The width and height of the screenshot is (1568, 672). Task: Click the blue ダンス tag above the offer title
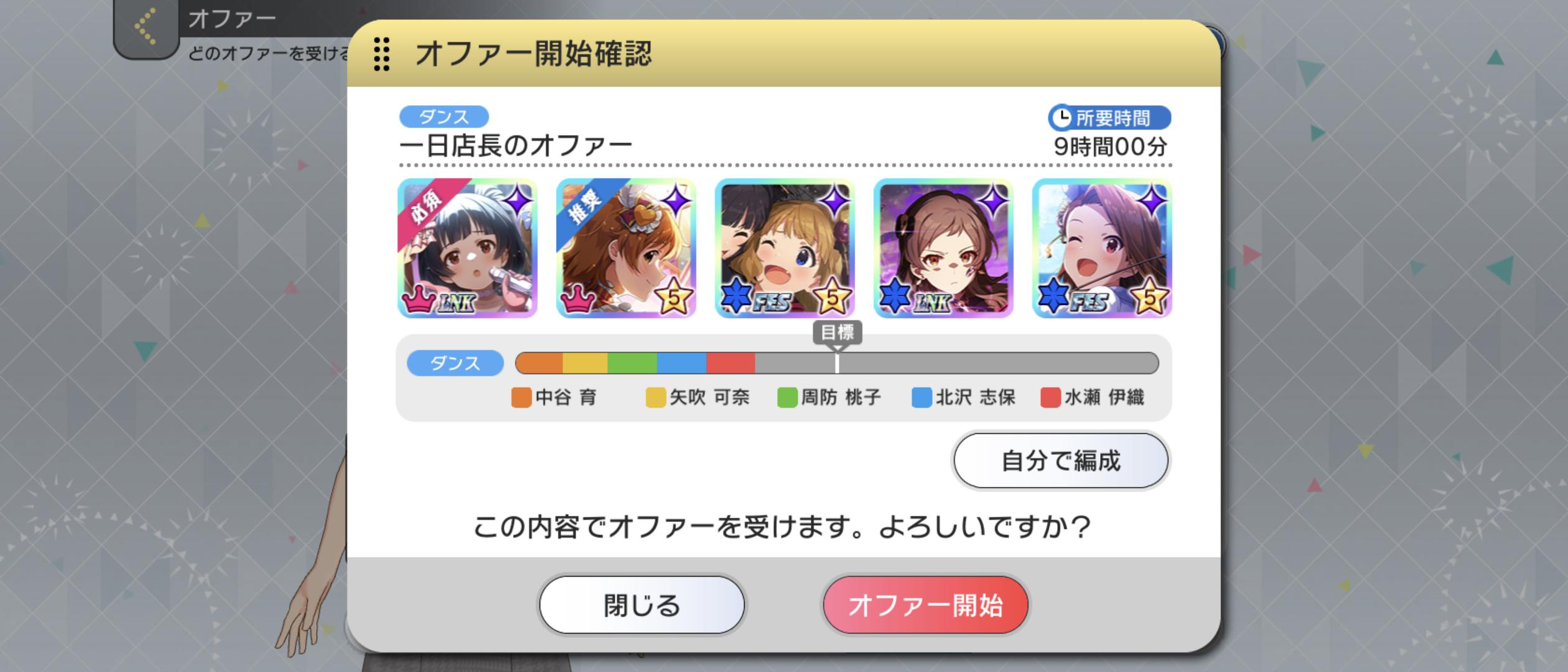[x=444, y=117]
